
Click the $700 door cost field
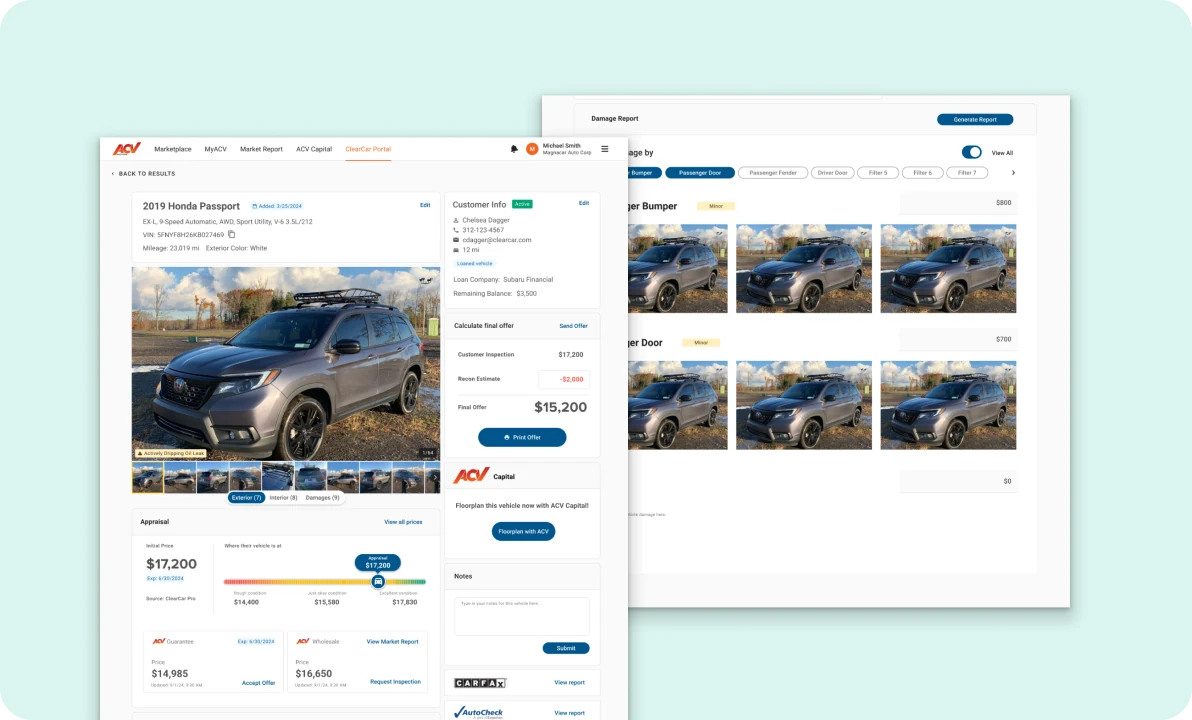click(x=958, y=339)
